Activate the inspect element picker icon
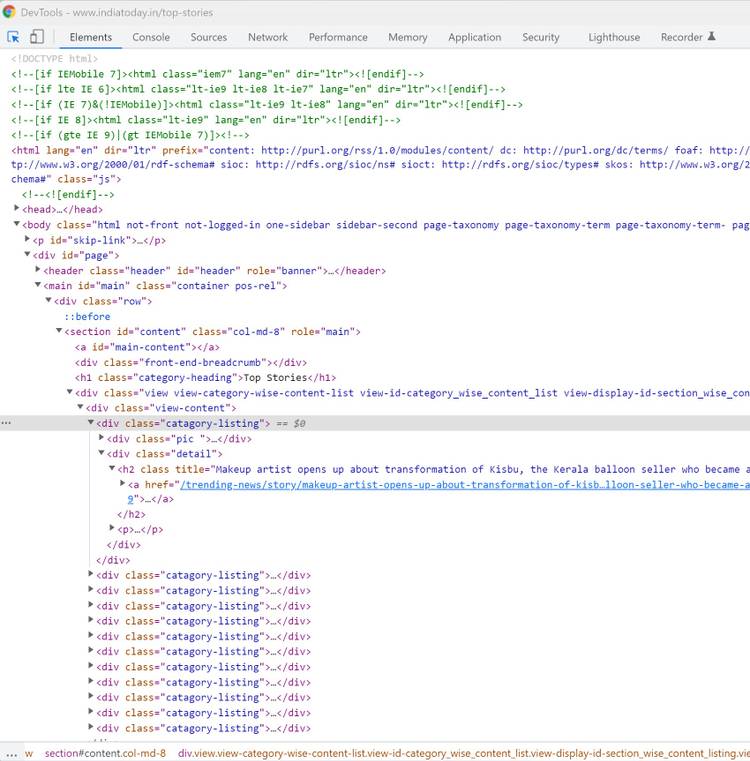 (x=13, y=37)
